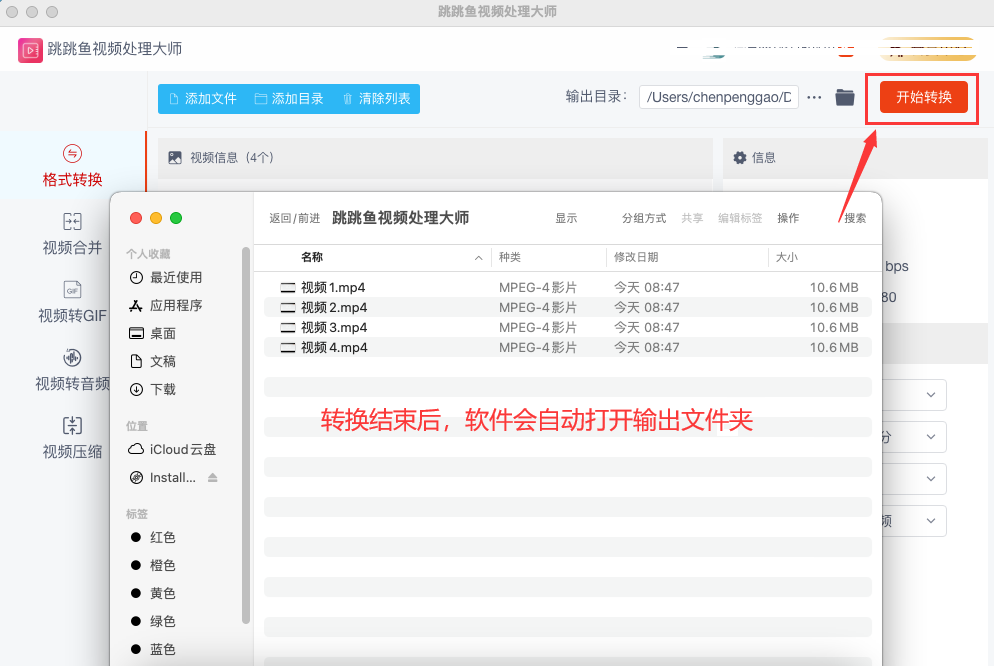The image size is (994, 666).
Task: Open iCloud云盘 in the Finder sidebar
Action: click(x=172, y=449)
